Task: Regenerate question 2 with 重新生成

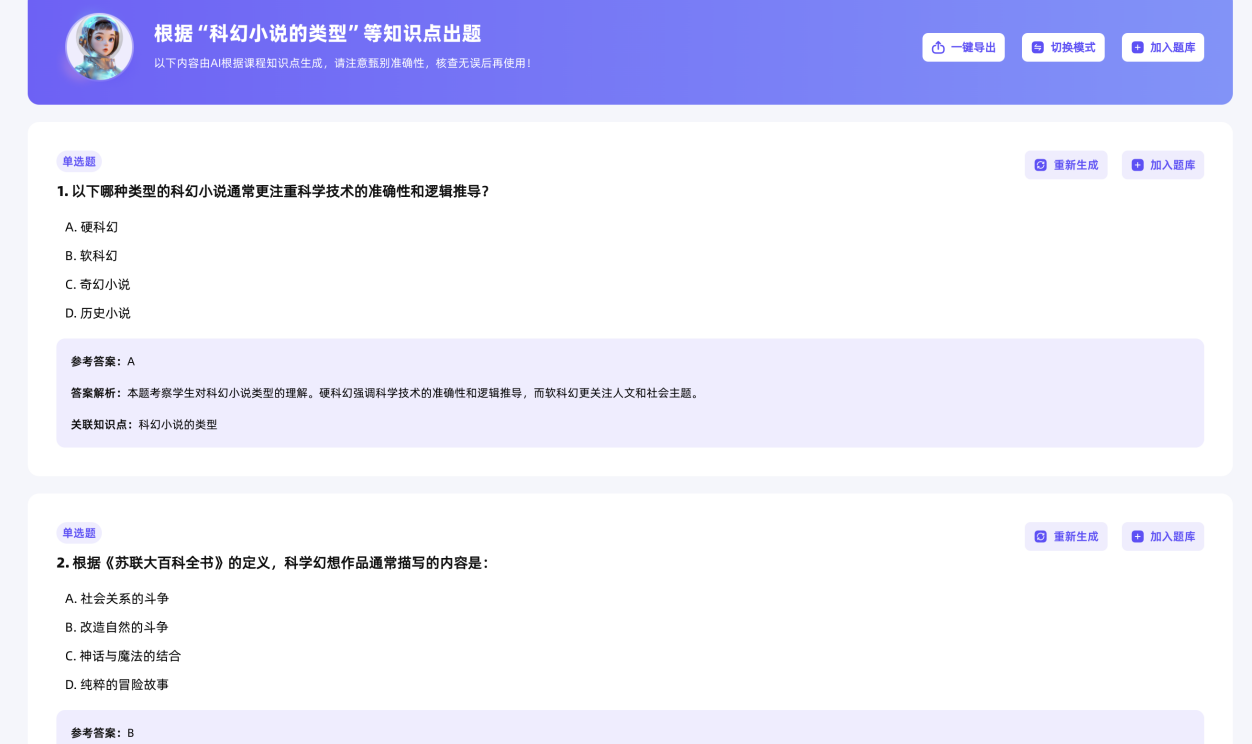Action: [1065, 537]
